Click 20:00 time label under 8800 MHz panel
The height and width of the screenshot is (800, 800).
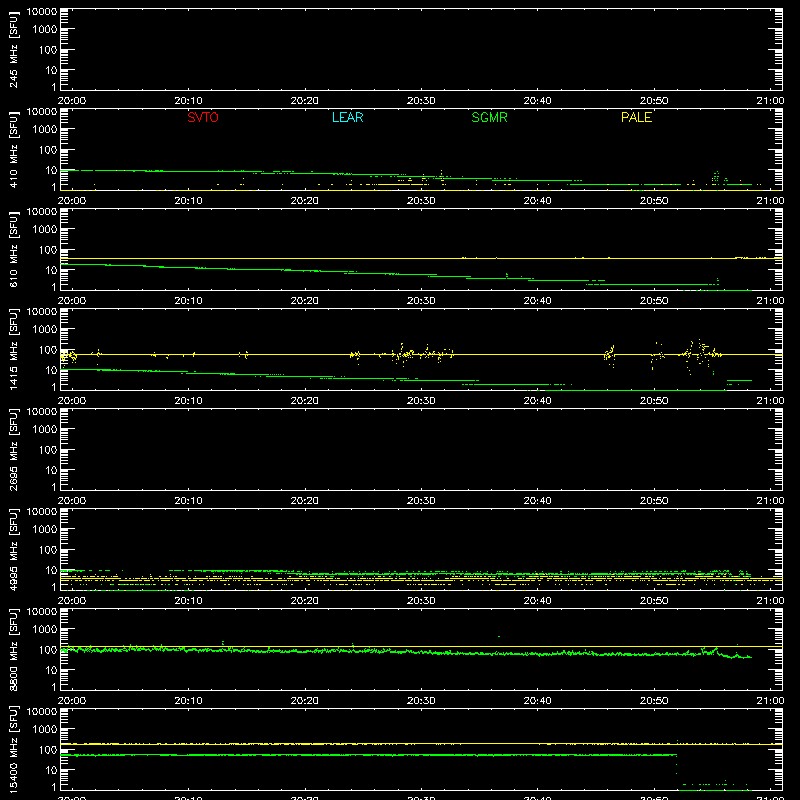point(72,701)
